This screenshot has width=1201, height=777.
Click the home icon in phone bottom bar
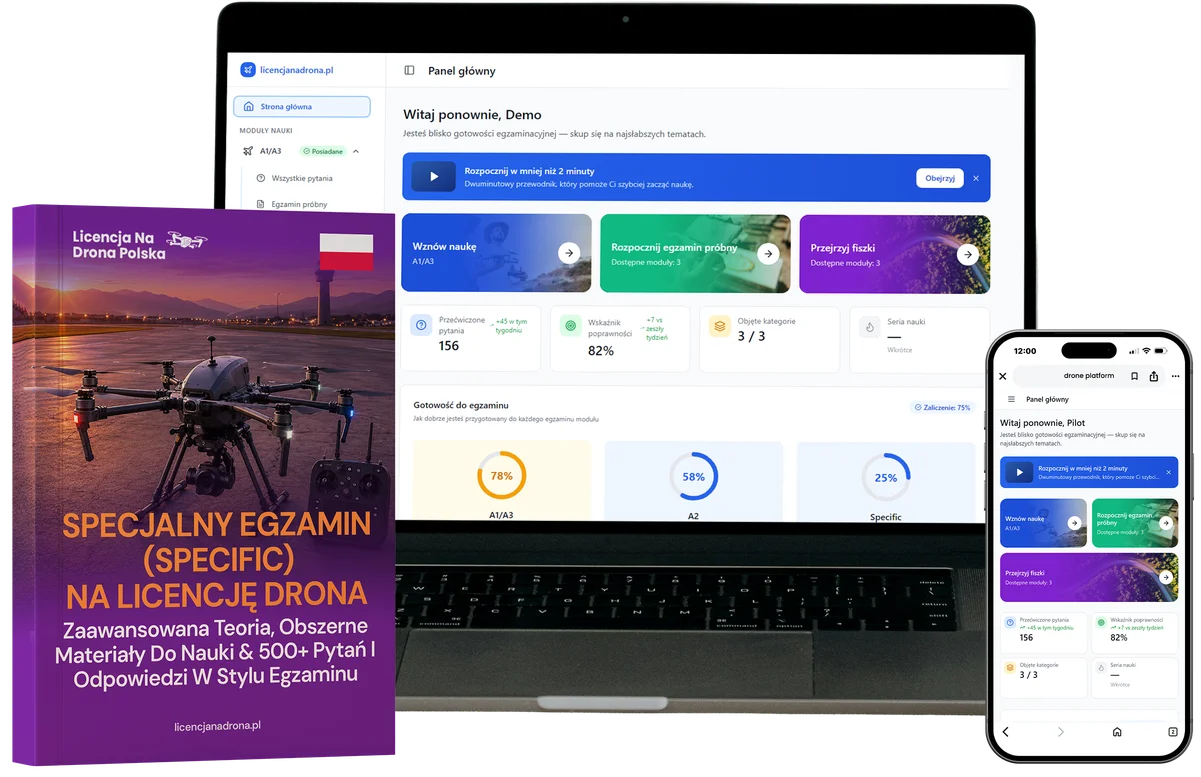pos(1117,732)
